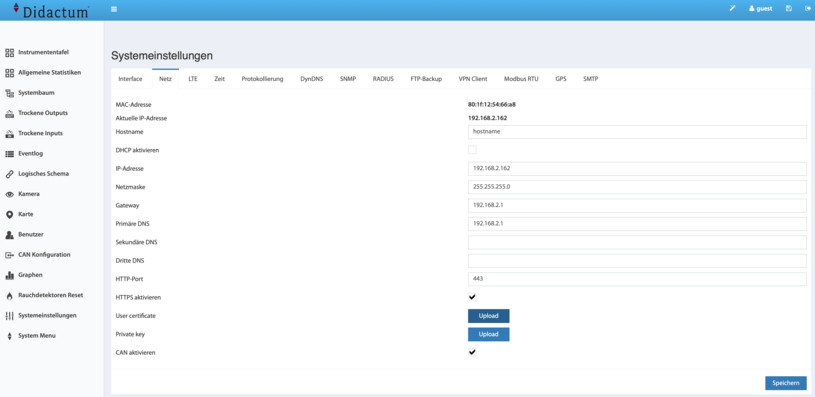This screenshot has height=397, width=815.
Task: Click the Dritte DNS input field
Action: 637,261
